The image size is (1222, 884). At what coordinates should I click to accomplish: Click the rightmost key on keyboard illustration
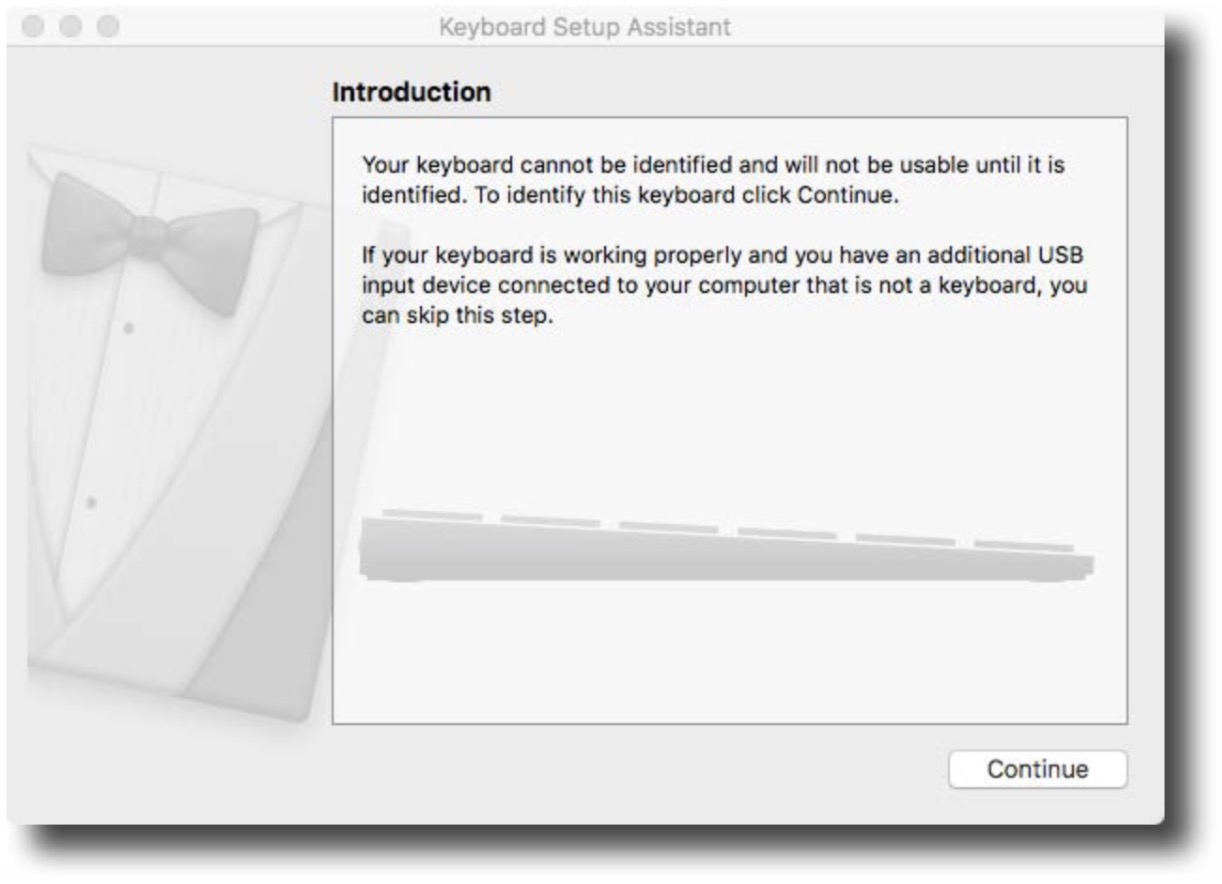(1024, 546)
